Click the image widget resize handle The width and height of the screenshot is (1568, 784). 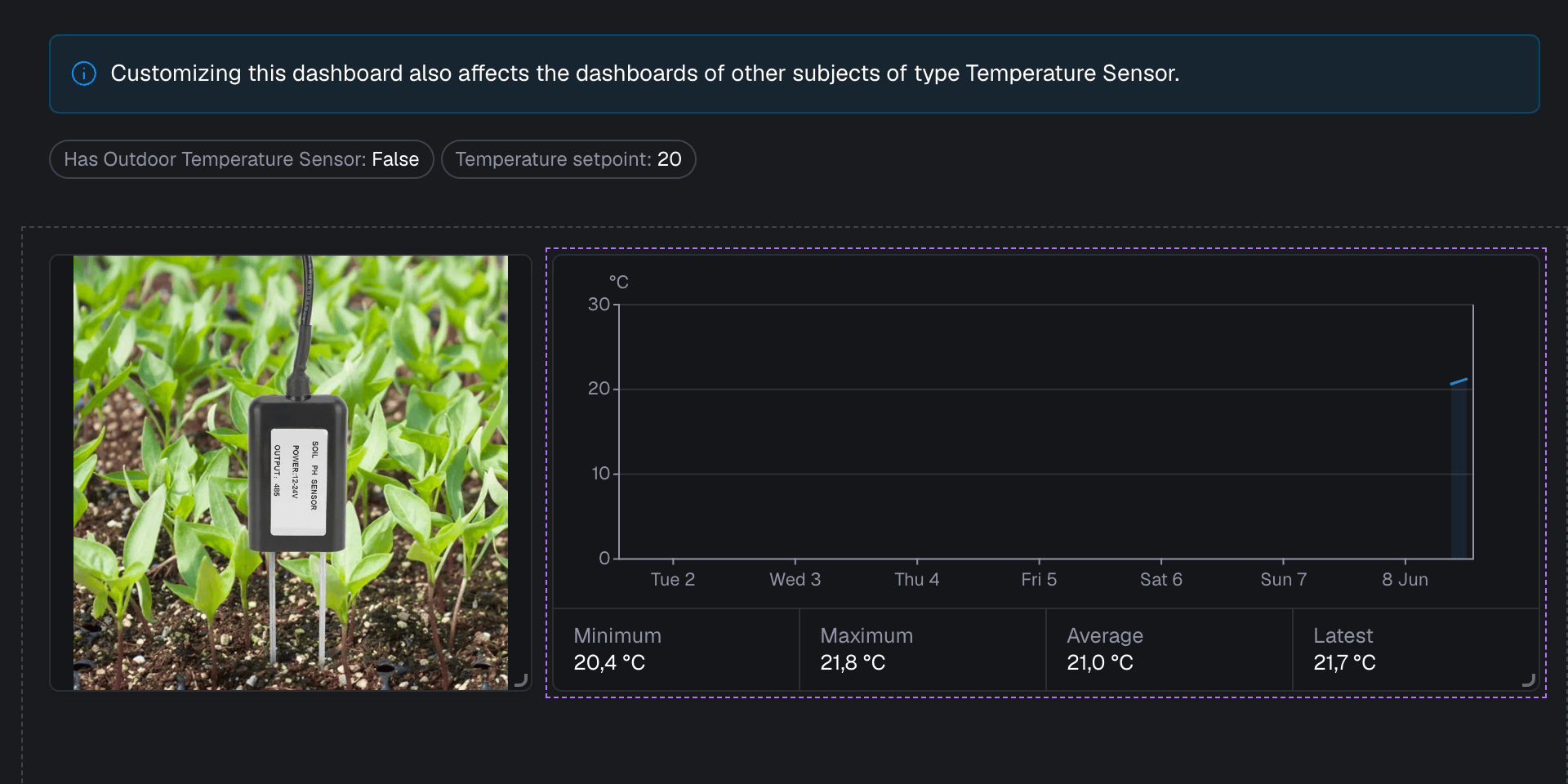[521, 679]
